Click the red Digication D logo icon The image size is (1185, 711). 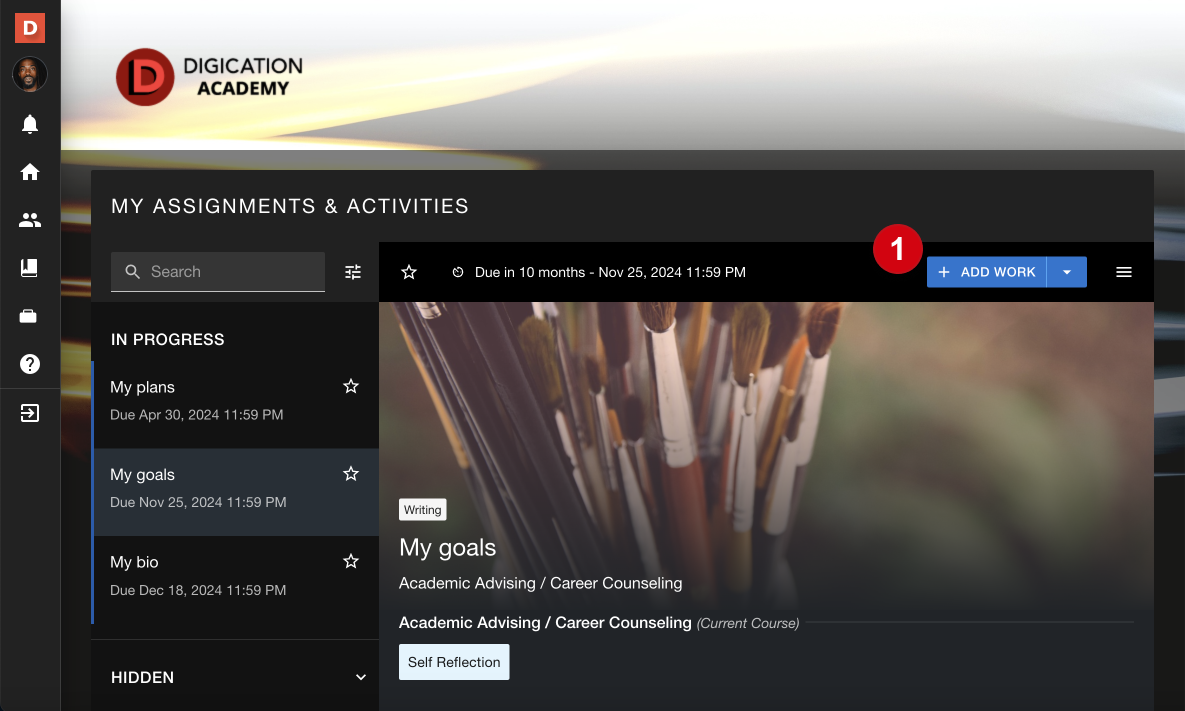click(x=30, y=28)
